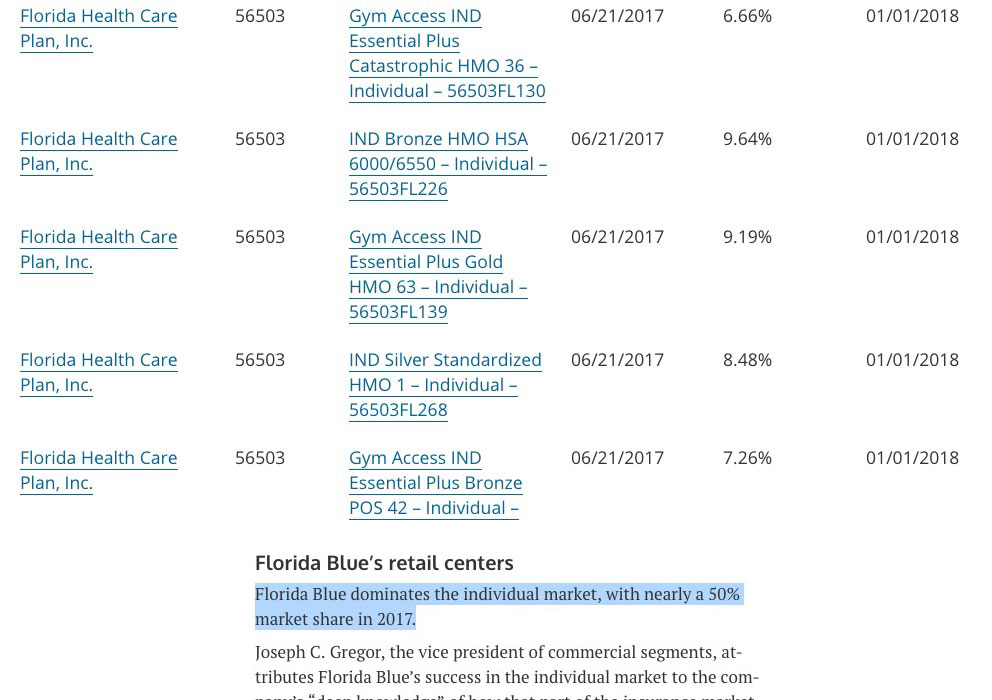Screen dimensions: 992x700
Task: Click the paragraph starting with Joseph C. Gregor
Action: (x=507, y=674)
